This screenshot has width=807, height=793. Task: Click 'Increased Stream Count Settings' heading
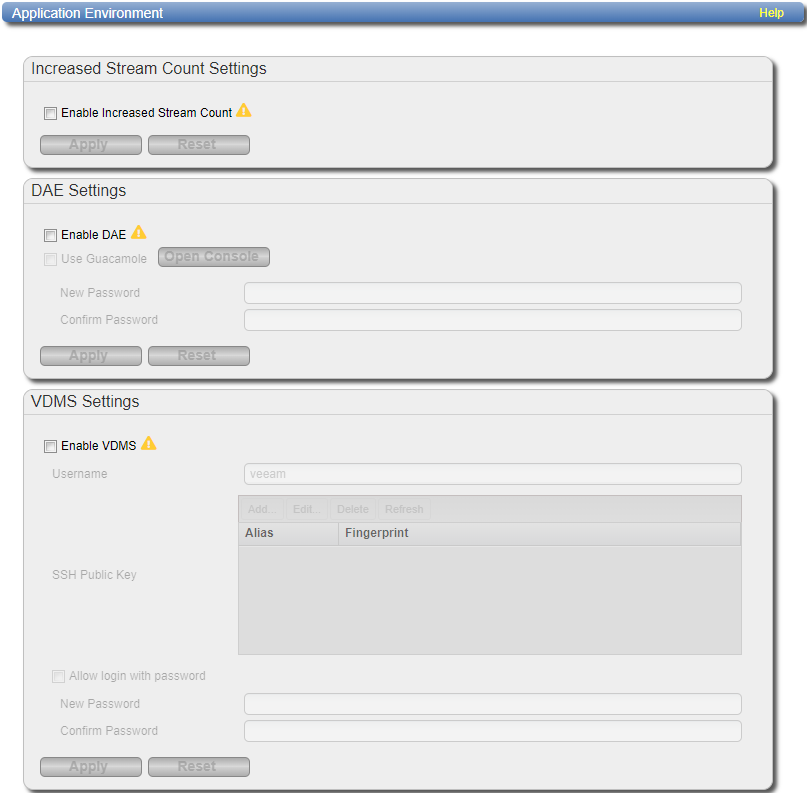pyautogui.click(x=149, y=68)
